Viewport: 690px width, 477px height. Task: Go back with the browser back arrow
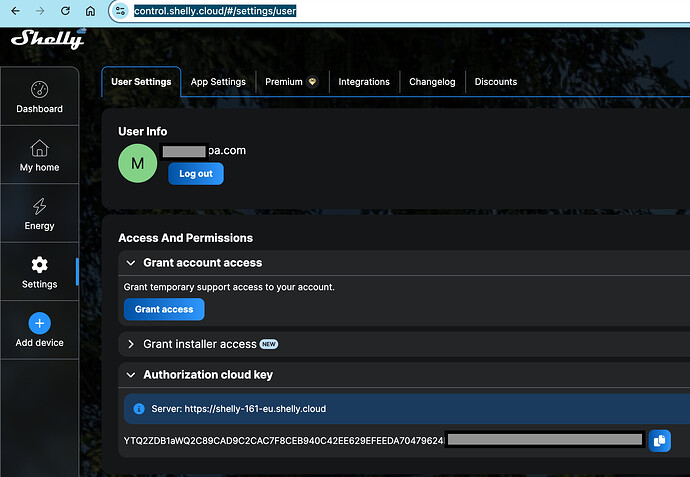[15, 11]
